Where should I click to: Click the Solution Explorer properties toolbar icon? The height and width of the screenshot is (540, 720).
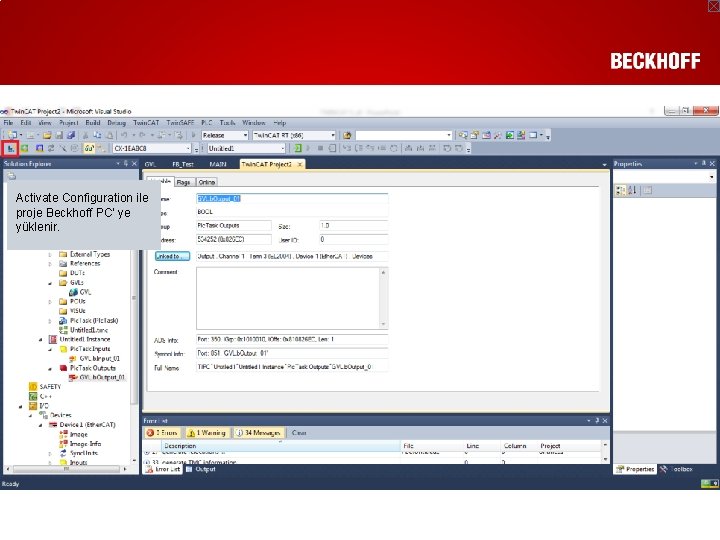pyautogui.click(x=11, y=176)
